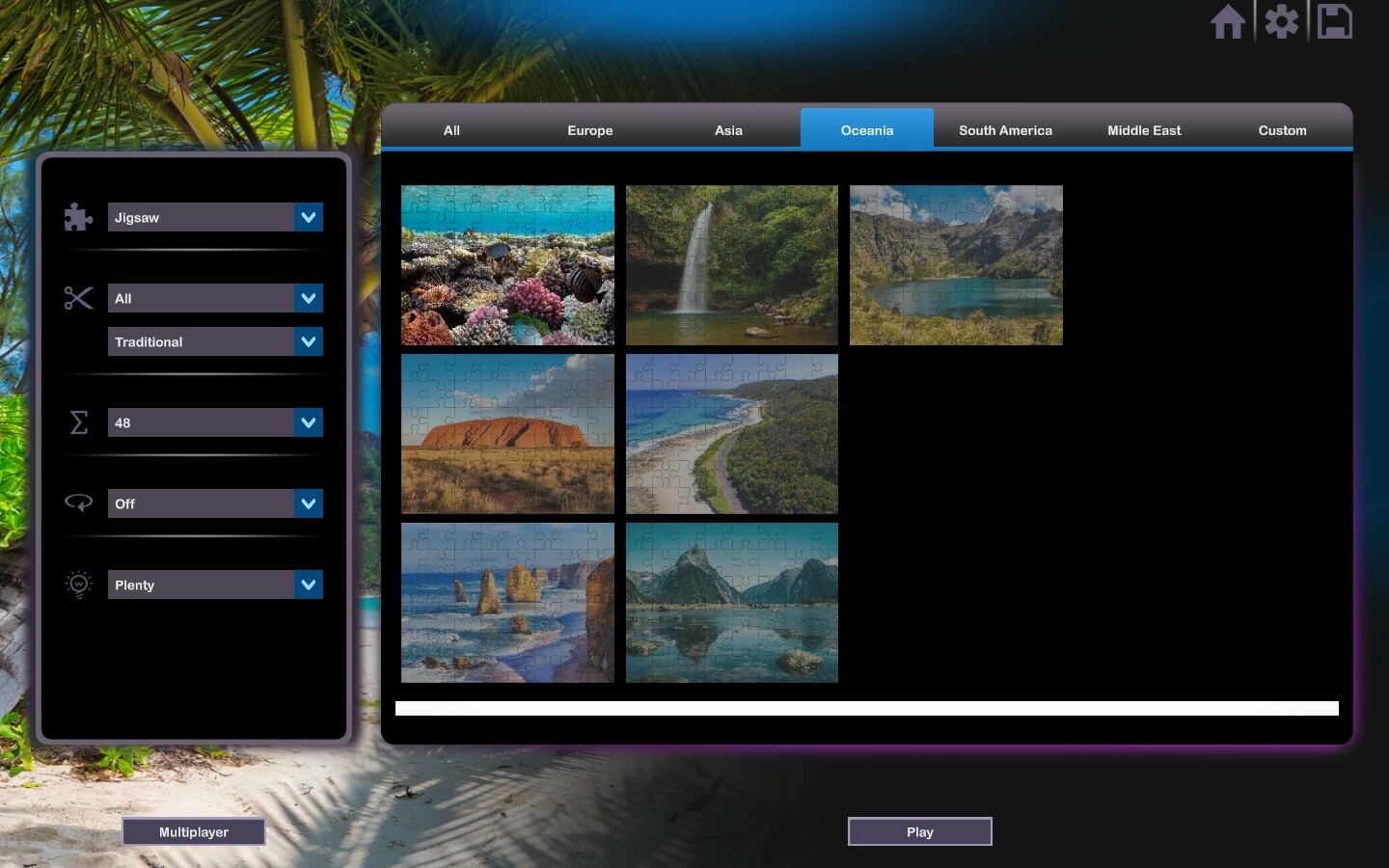Open the Jigsaw game mode dropdown
The width and height of the screenshot is (1389, 868).
215,217
